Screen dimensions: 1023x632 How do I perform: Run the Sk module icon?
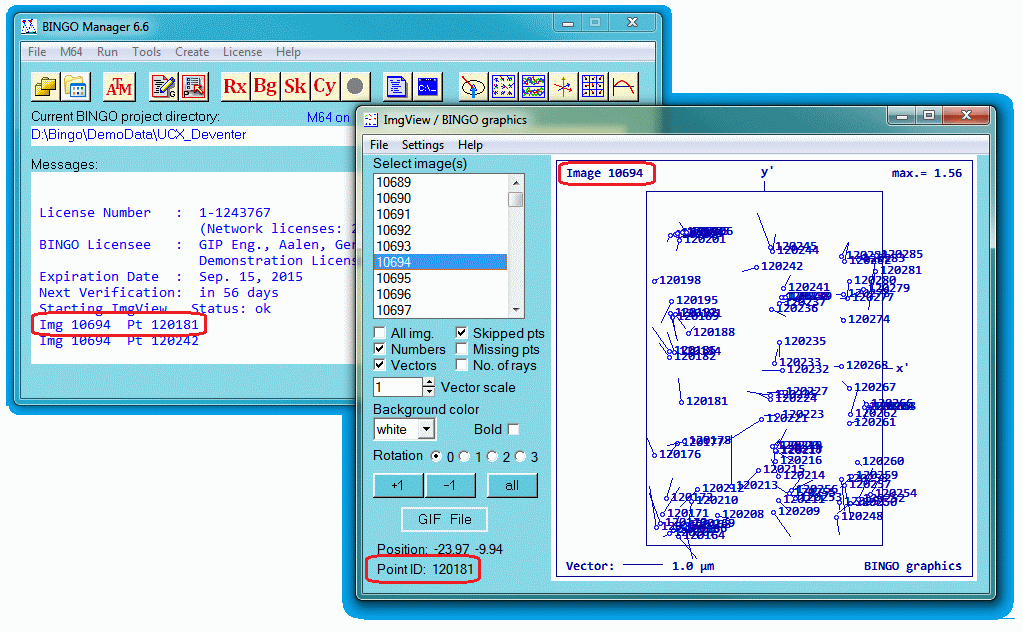(295, 87)
